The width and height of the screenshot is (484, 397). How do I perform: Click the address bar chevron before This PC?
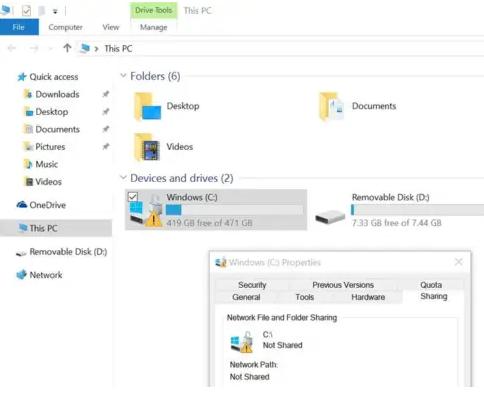point(96,49)
